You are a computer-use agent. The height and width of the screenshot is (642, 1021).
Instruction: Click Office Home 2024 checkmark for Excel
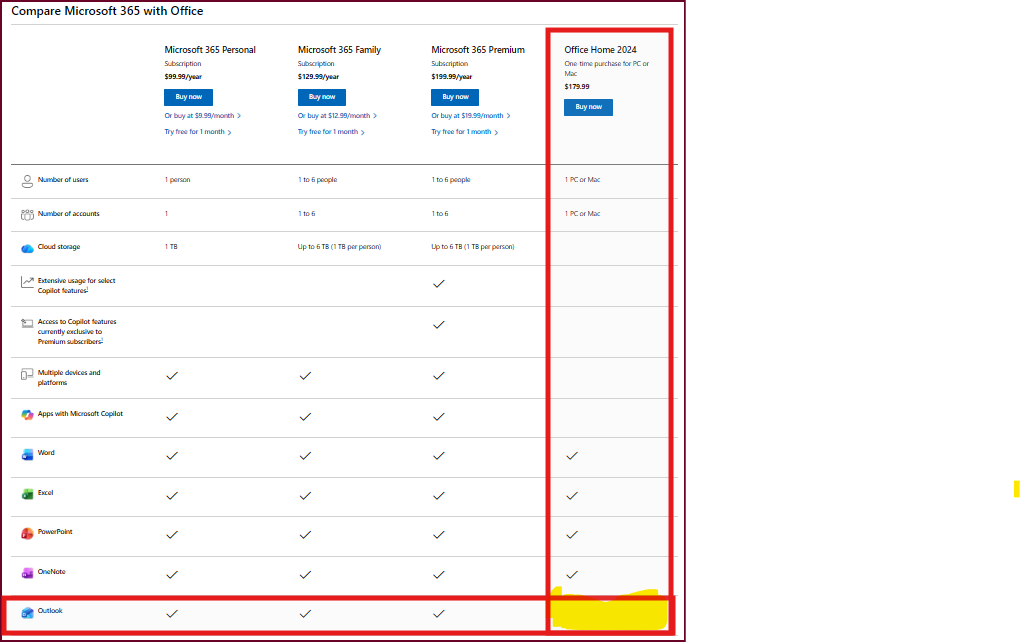[x=572, y=496]
